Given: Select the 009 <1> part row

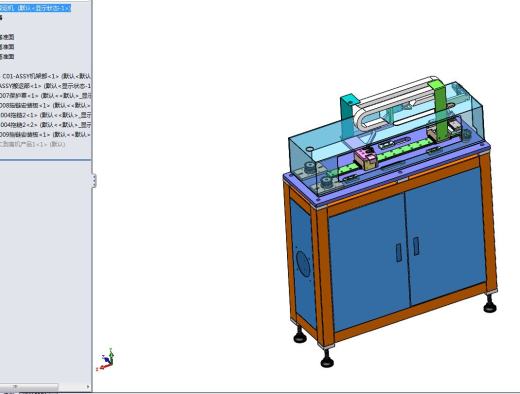Looking at the screenshot, I should (45, 135).
